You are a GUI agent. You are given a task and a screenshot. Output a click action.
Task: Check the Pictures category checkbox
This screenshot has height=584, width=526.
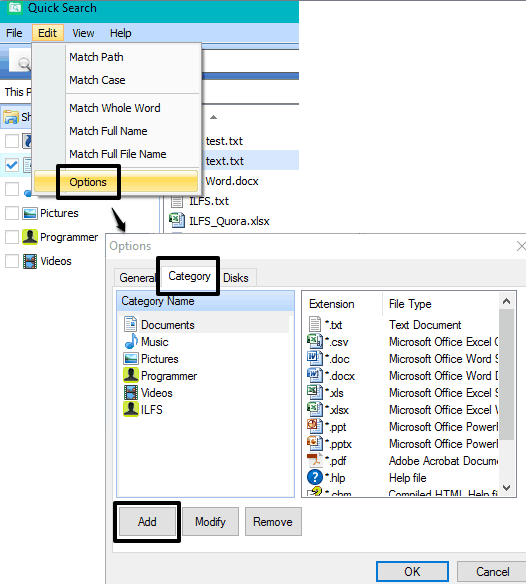tap(12, 213)
